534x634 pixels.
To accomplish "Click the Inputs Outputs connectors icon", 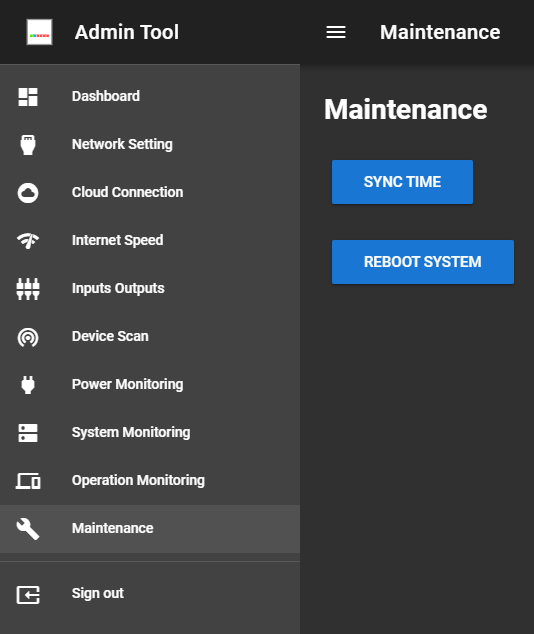I will click(28, 289).
